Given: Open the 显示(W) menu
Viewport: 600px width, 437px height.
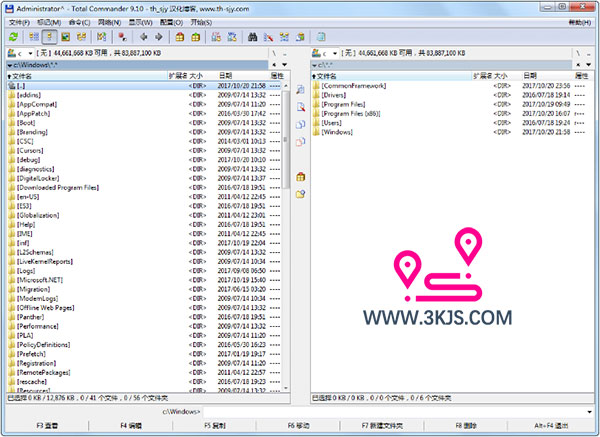Looking at the screenshot, I should [140, 23].
